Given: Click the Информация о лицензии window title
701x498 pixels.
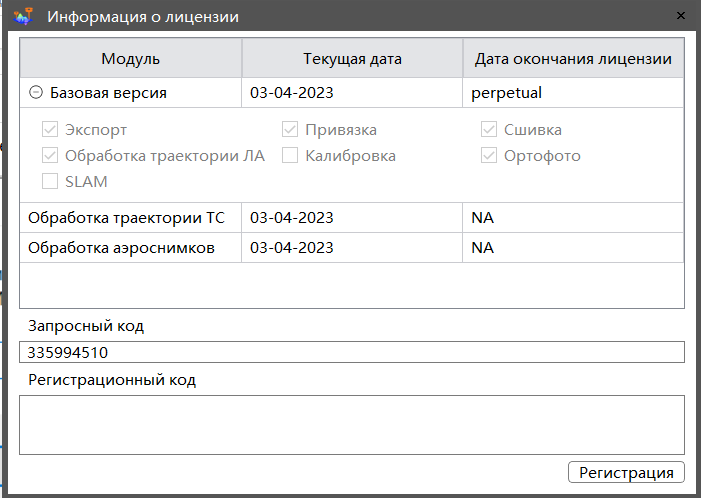Looking at the screenshot, I should pyautogui.click(x=143, y=17).
